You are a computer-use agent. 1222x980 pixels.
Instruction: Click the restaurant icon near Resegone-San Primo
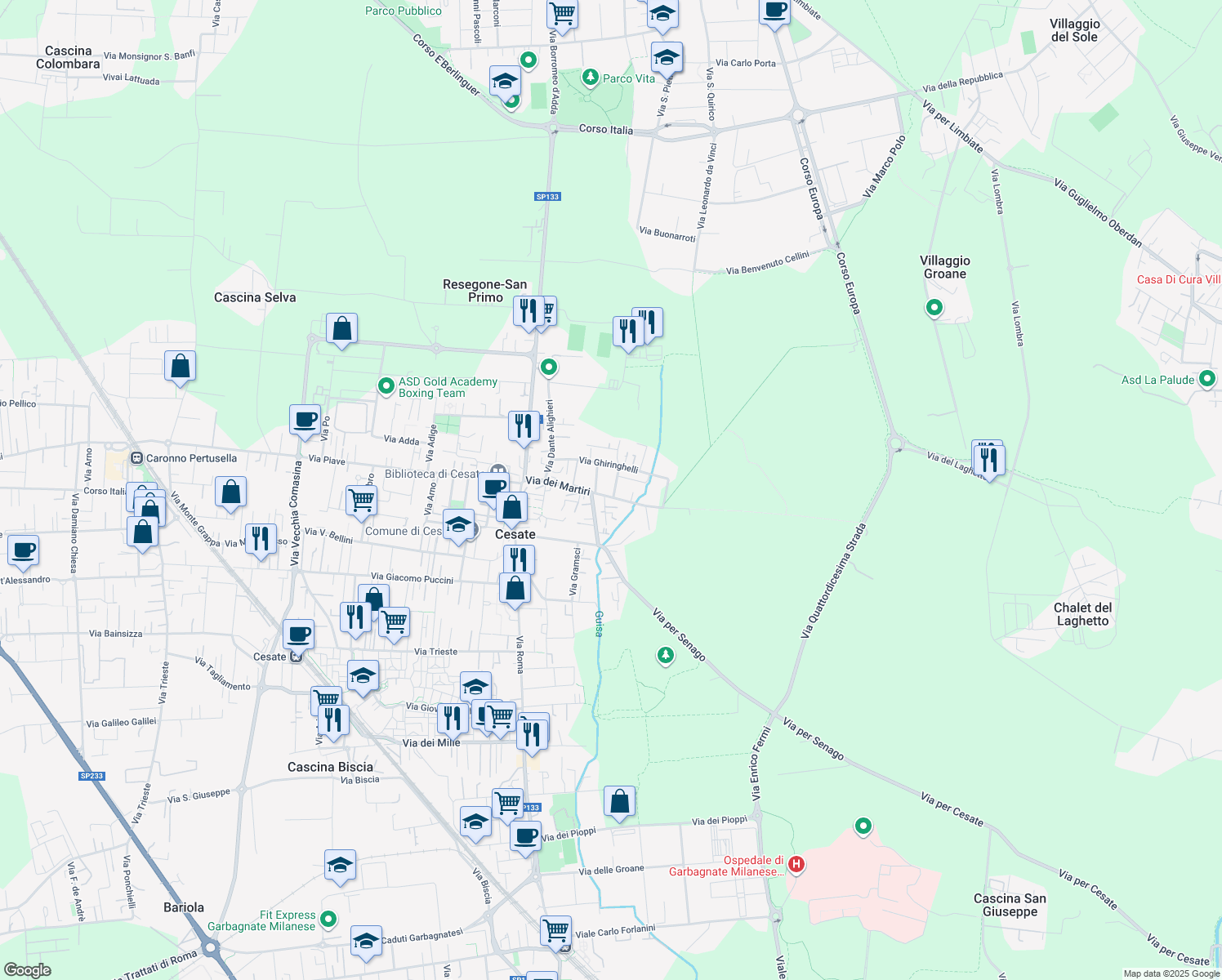click(529, 311)
